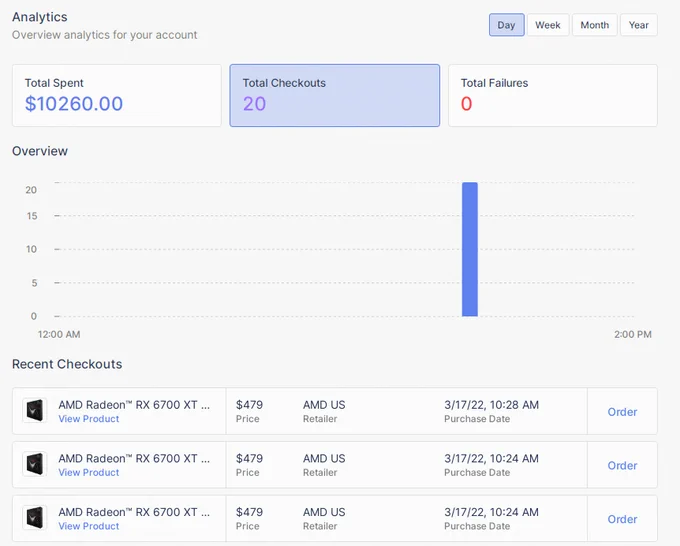Screen dimensions: 680x546
Task: Switch analytics range to Month
Action: [x=595, y=25]
